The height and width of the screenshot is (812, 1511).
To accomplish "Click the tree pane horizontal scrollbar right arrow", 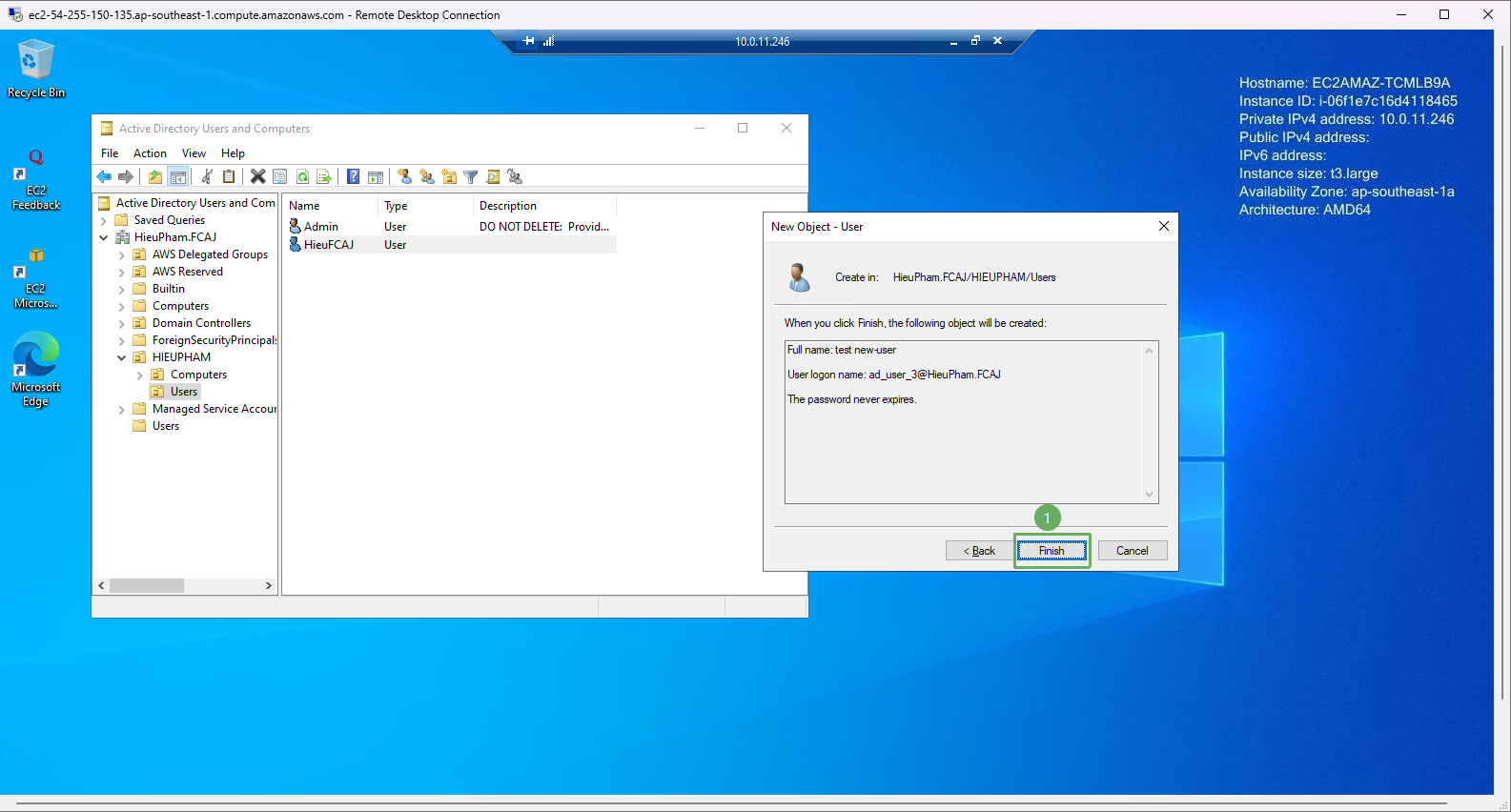I will click(268, 586).
